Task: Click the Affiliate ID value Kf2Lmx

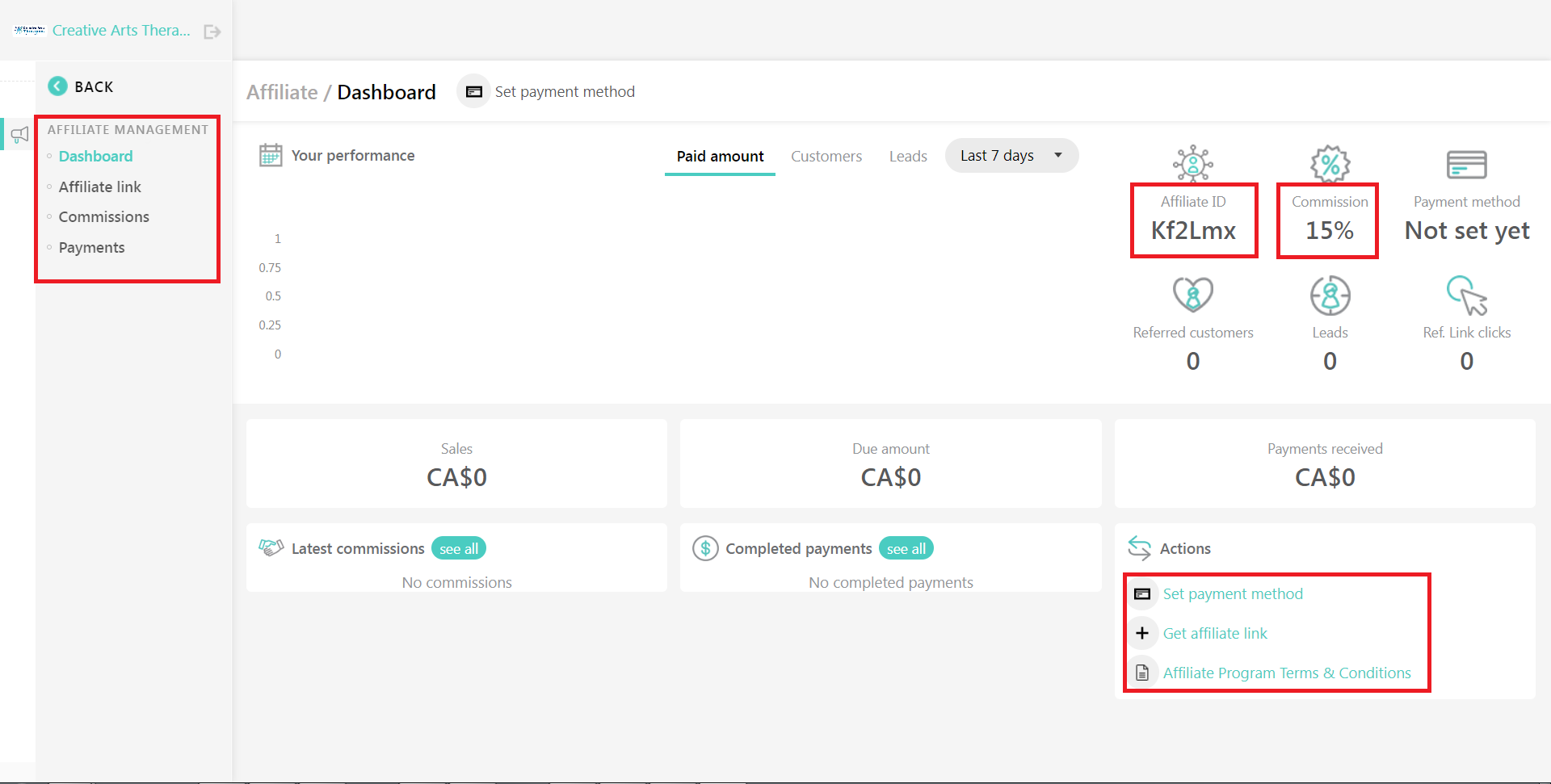Action: click(x=1193, y=230)
